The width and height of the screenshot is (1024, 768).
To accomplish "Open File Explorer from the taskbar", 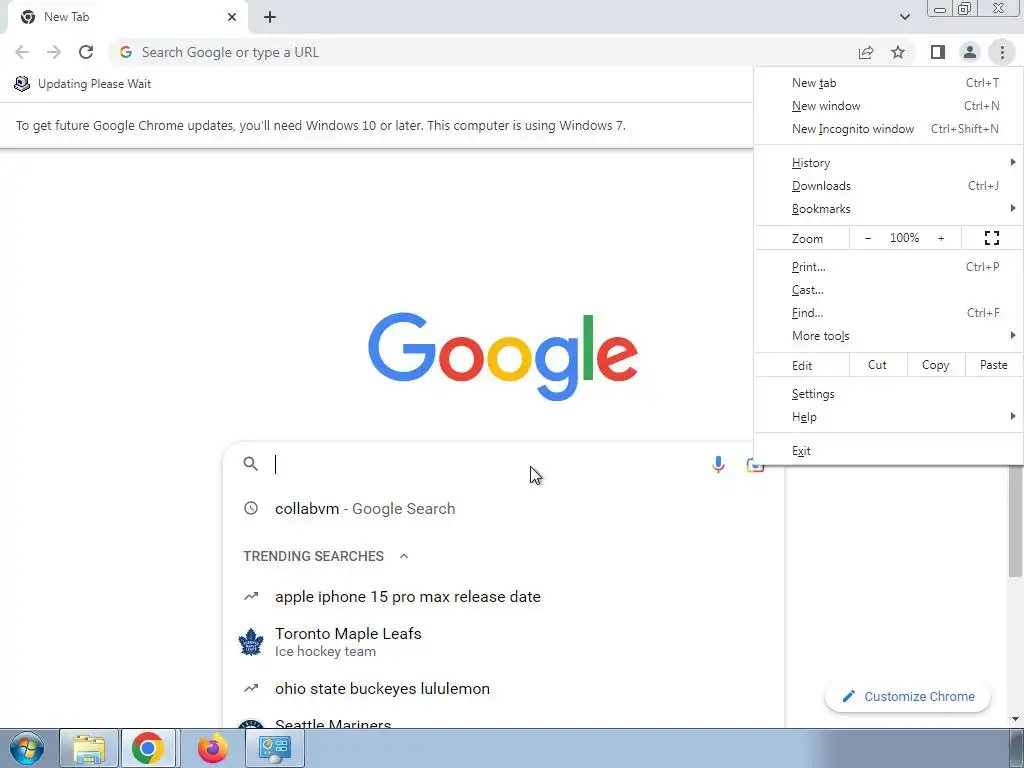I will 89,748.
